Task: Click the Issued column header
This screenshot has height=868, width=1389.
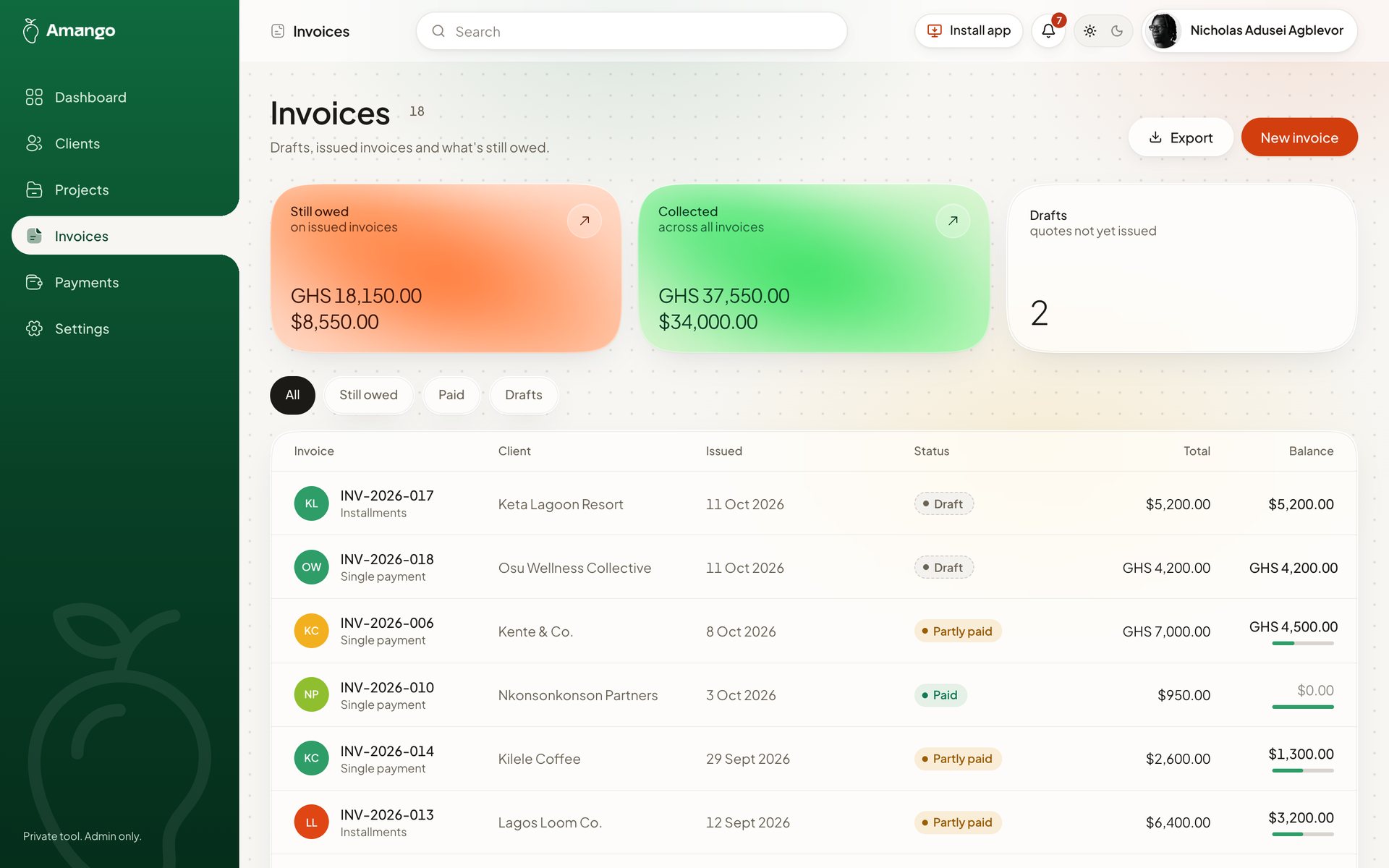Action: (724, 451)
